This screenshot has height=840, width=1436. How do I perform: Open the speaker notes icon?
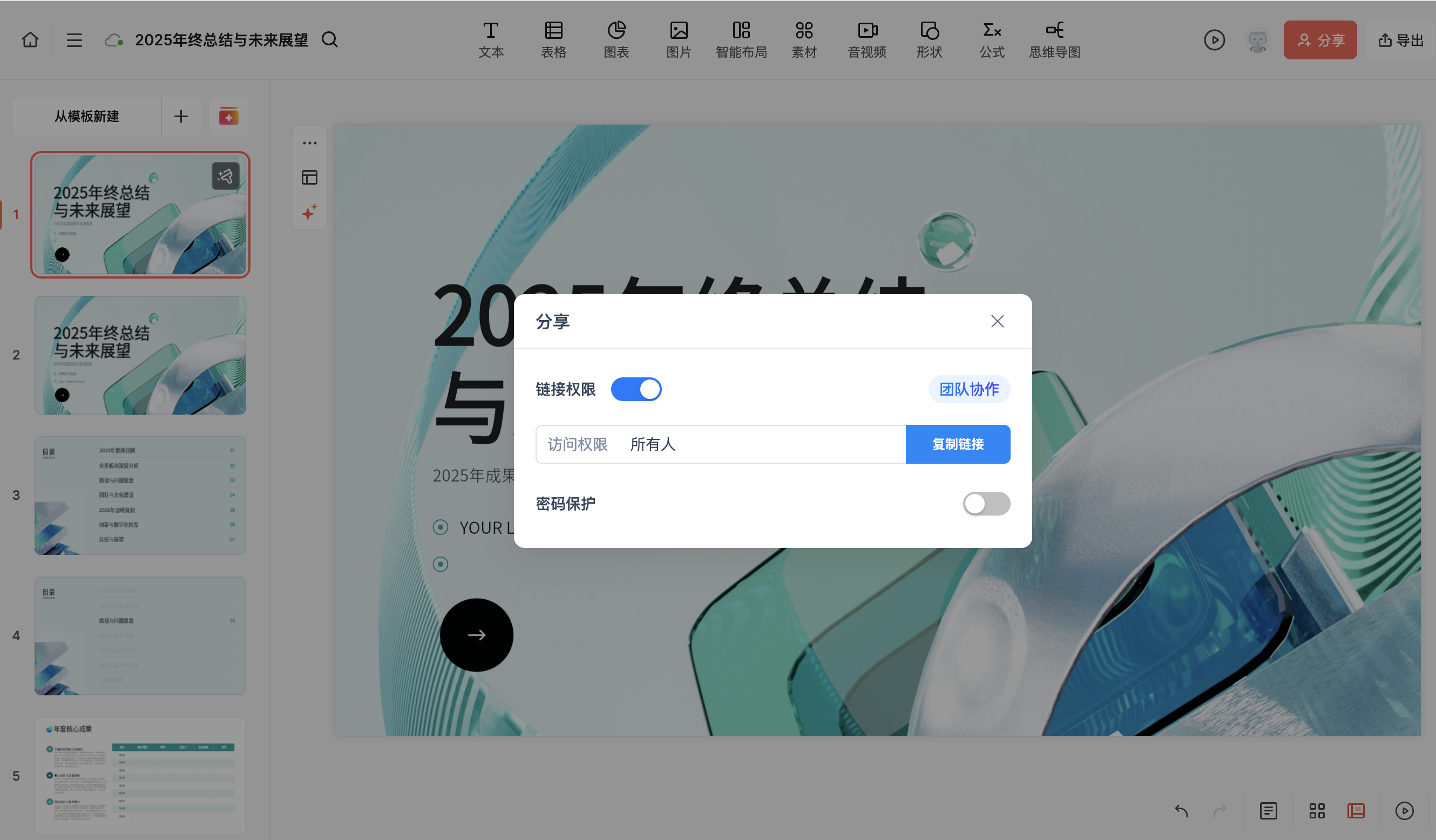pyautogui.click(x=1268, y=810)
